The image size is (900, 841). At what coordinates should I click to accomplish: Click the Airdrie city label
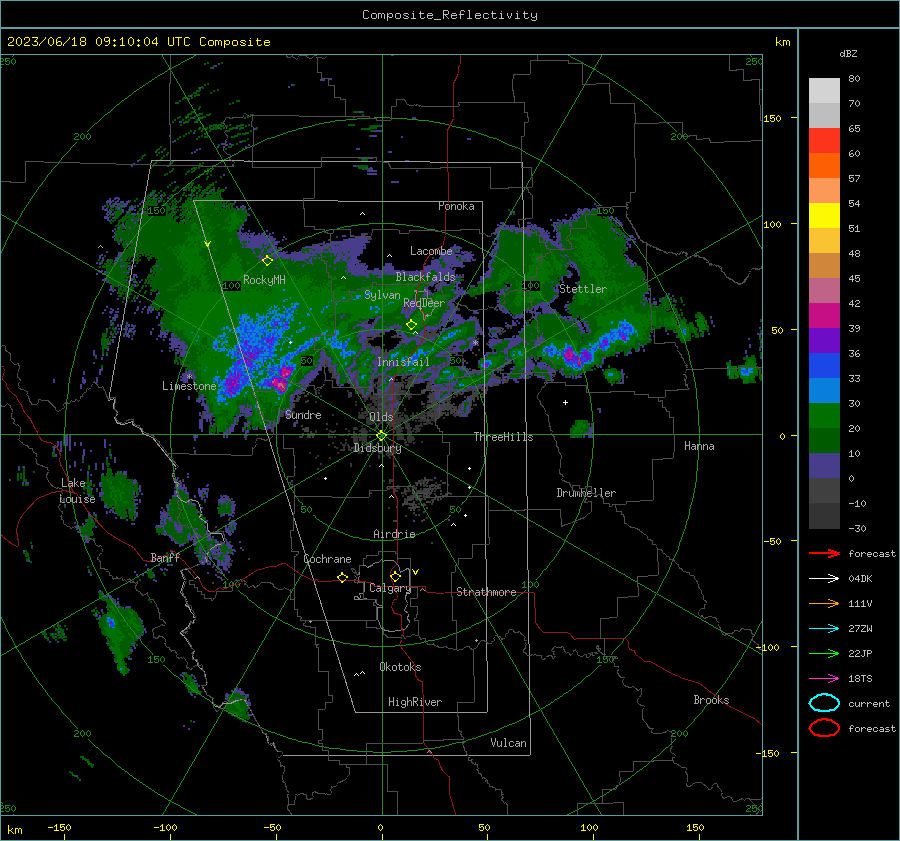point(394,534)
